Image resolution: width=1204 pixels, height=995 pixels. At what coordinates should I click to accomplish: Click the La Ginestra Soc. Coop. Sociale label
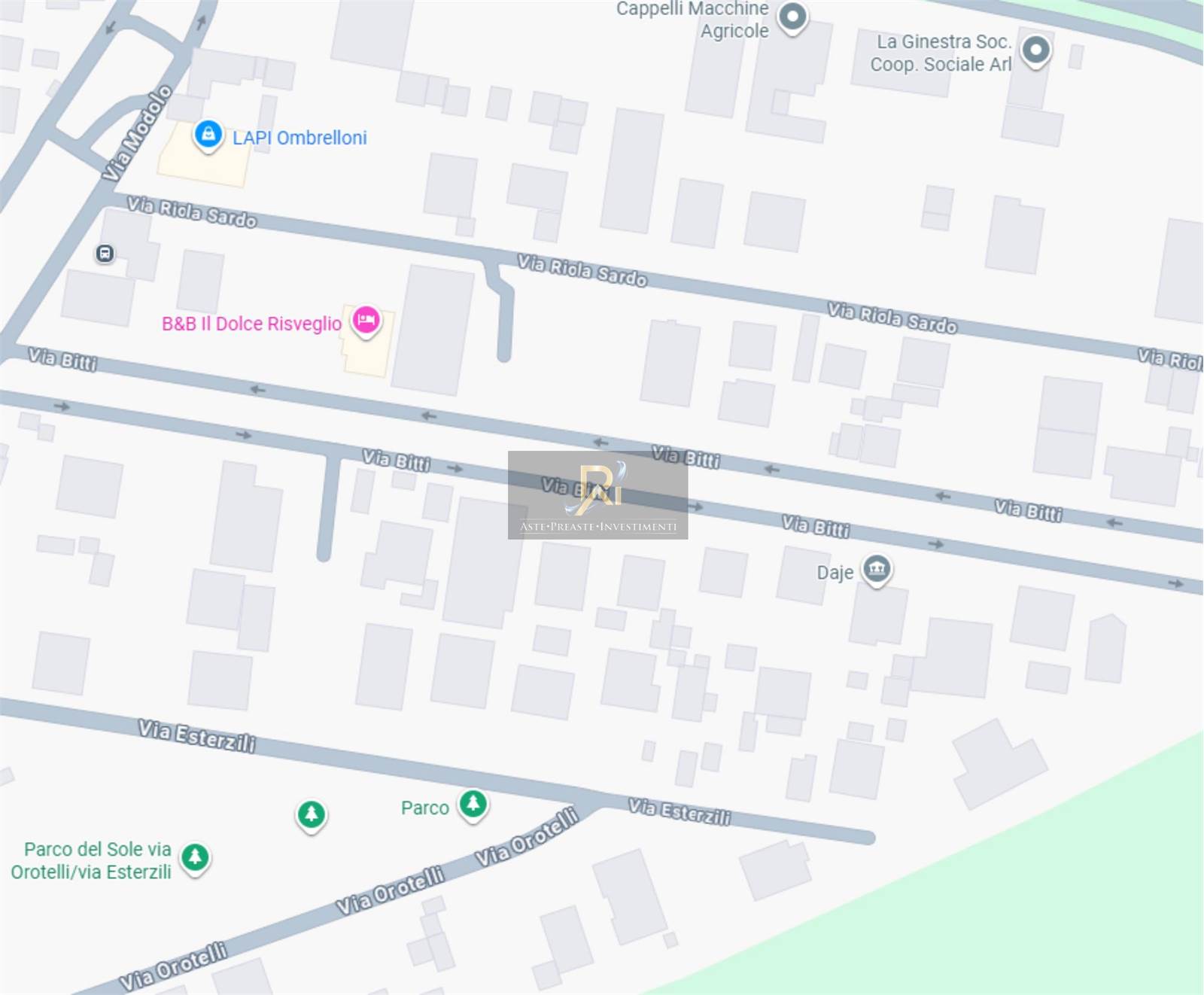tap(941, 53)
